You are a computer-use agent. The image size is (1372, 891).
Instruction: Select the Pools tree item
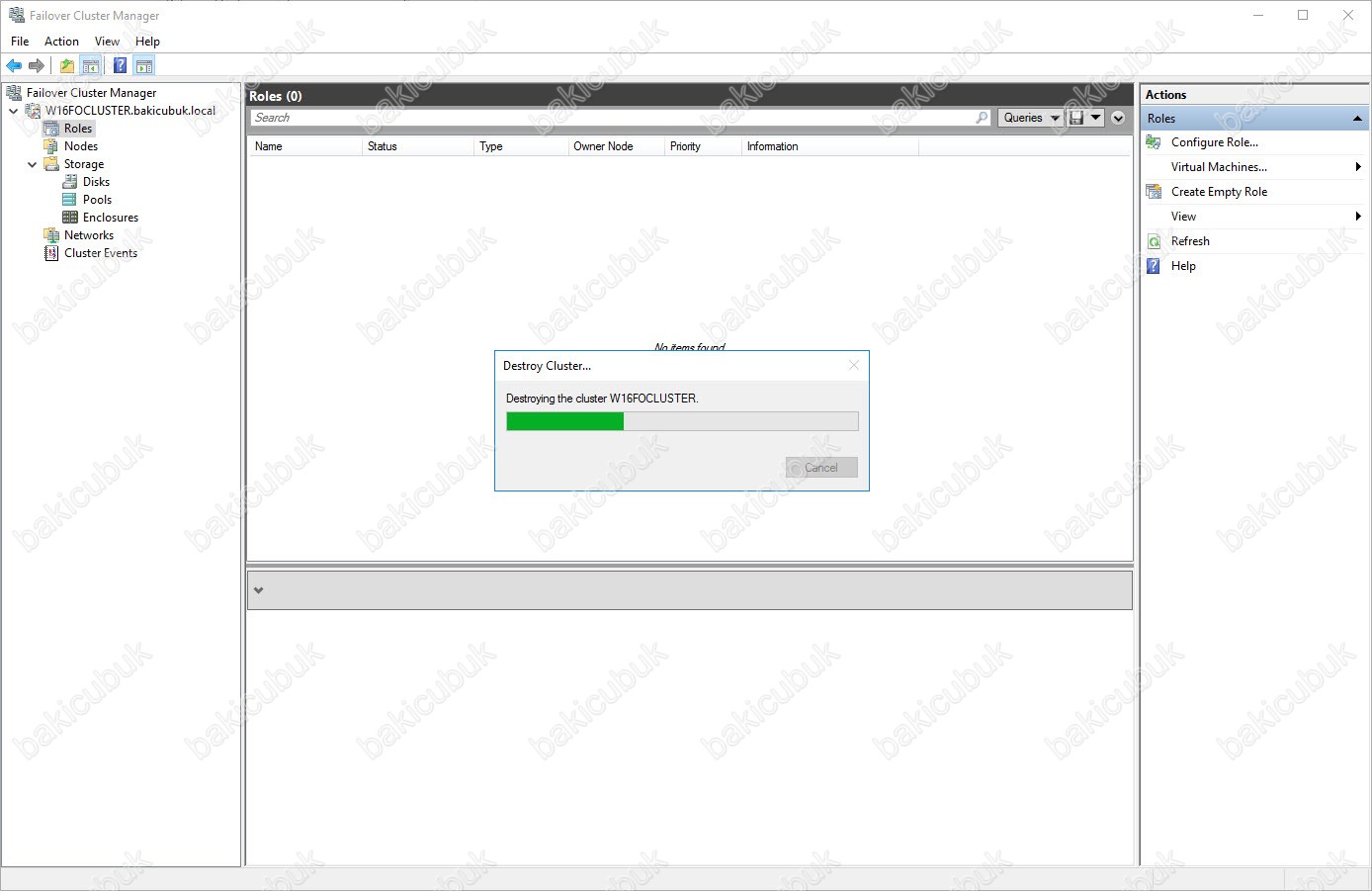97,200
